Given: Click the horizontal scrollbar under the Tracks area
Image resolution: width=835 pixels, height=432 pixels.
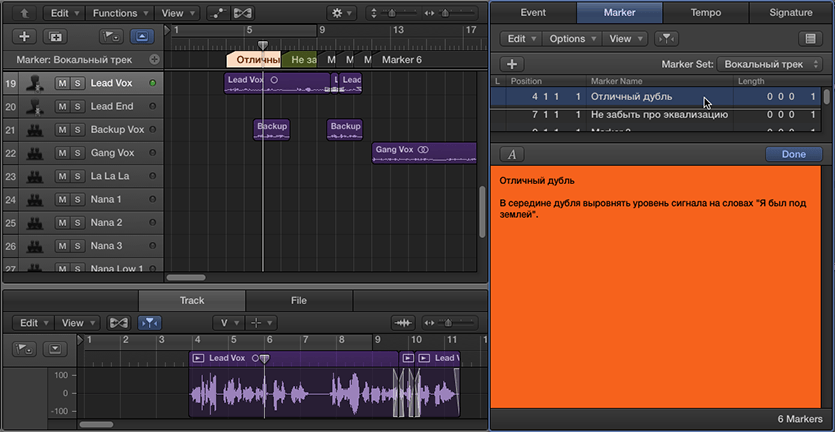Looking at the screenshot, I should tap(186, 278).
